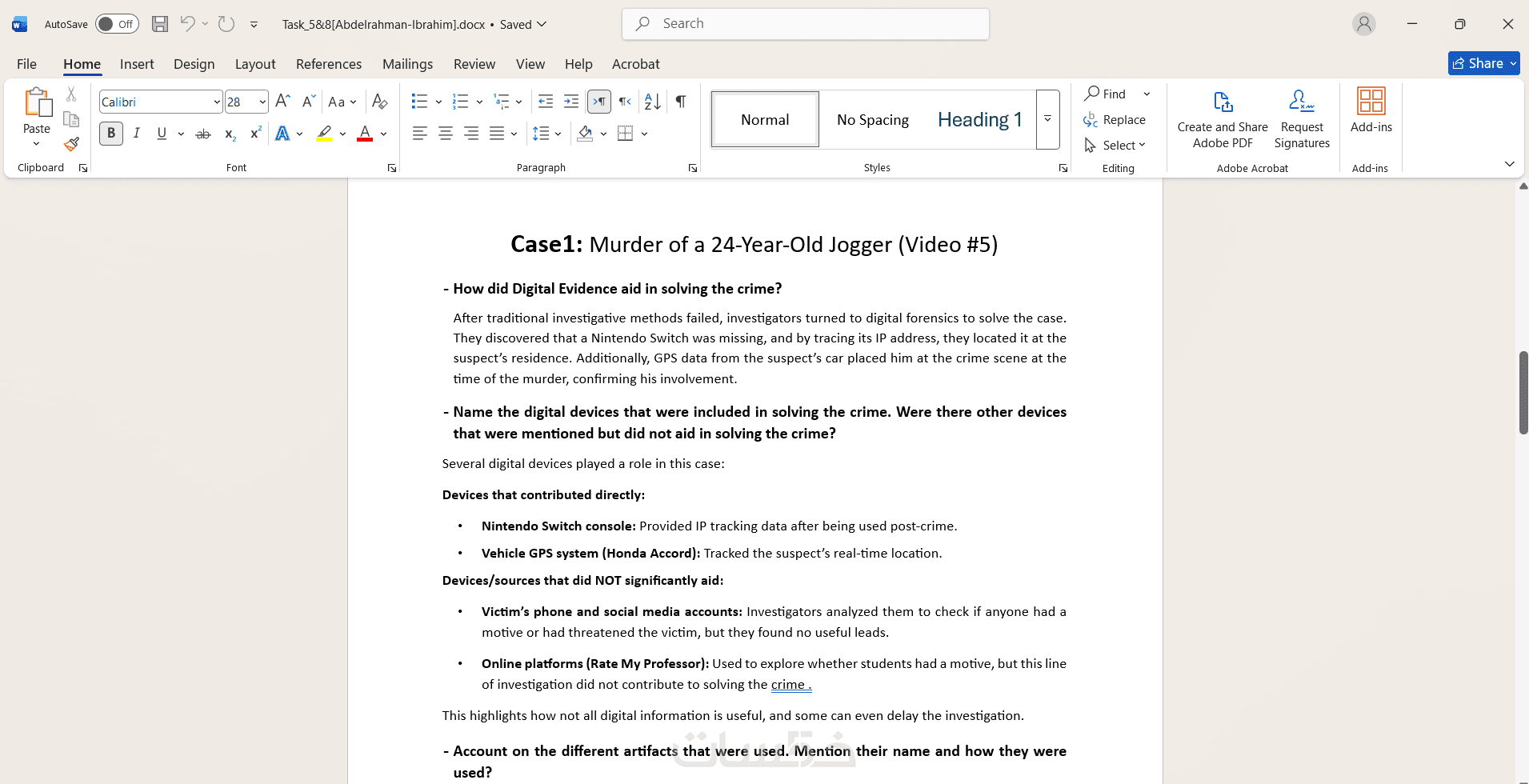Expand the Styles gallery more arrow

(1047, 119)
